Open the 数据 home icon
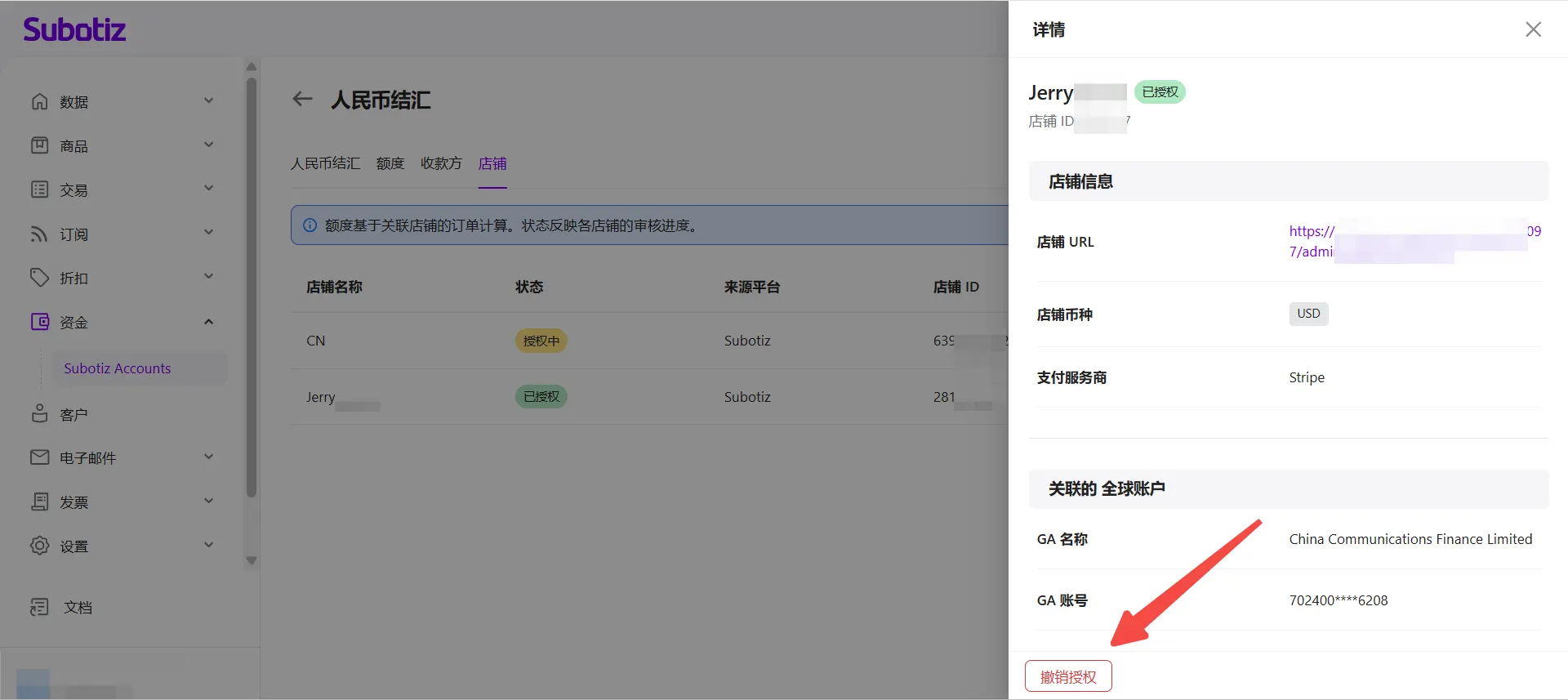1568x700 pixels. [x=39, y=101]
